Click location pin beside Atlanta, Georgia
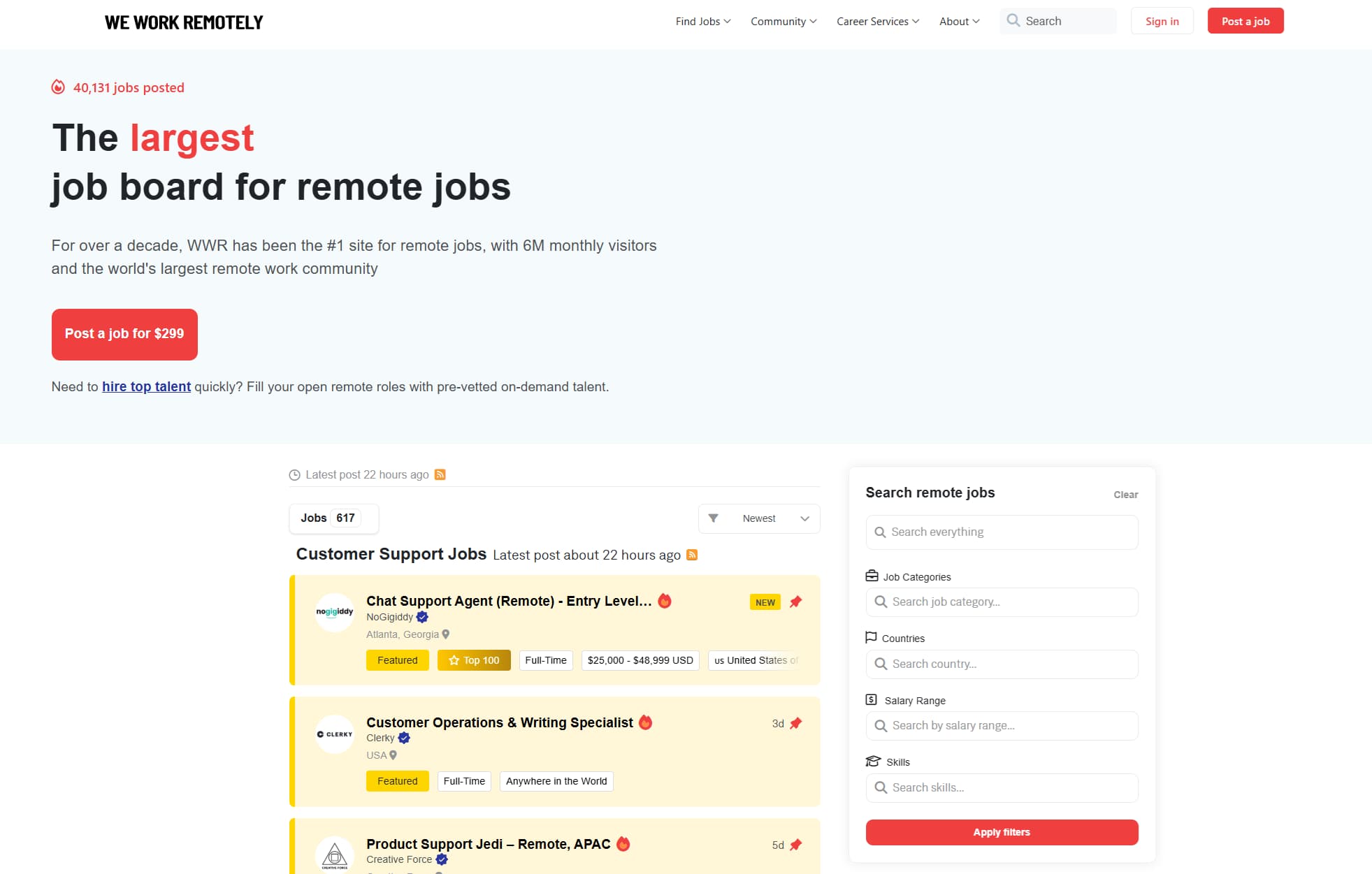This screenshot has width=1372, height=874. click(446, 634)
